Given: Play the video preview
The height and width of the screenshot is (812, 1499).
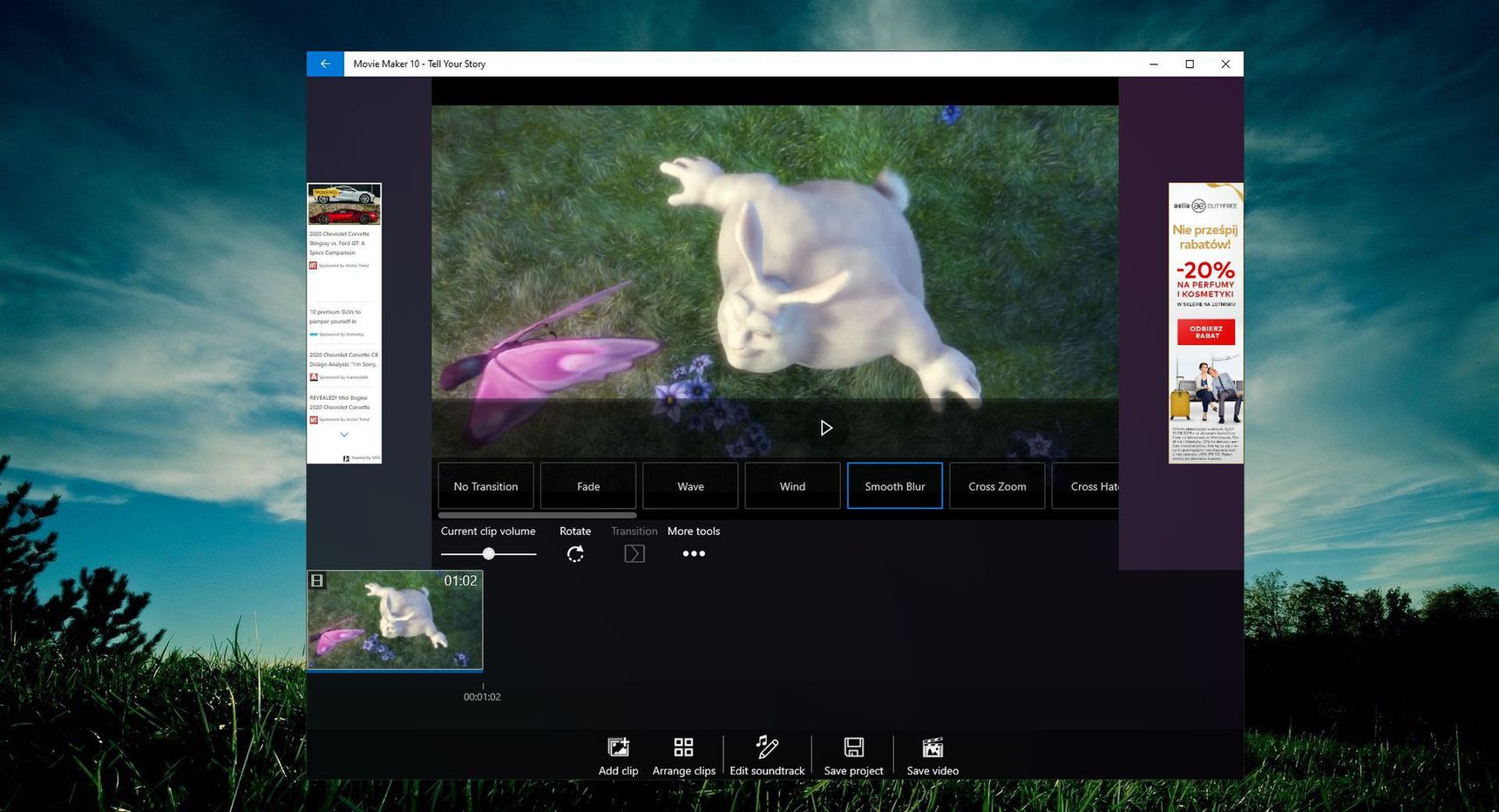Looking at the screenshot, I should [826, 428].
